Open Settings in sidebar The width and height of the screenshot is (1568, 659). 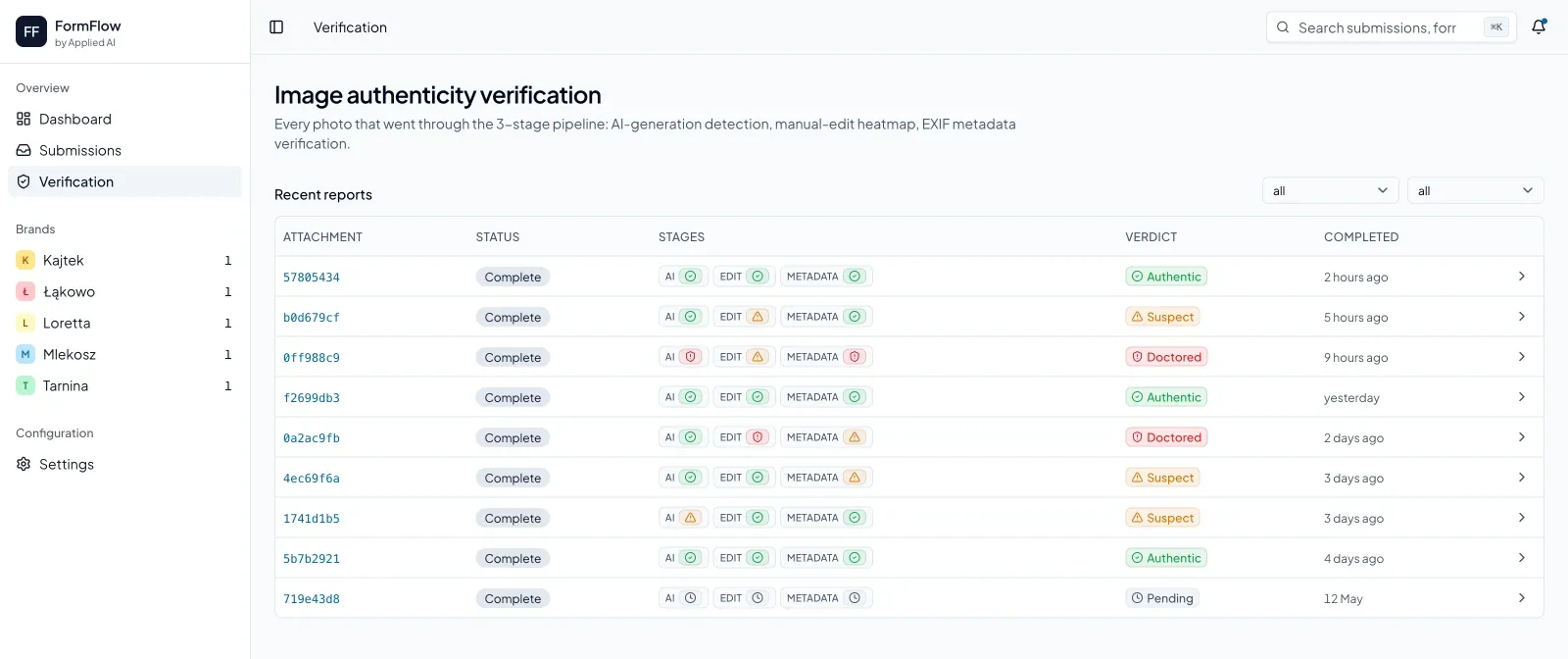(124, 464)
